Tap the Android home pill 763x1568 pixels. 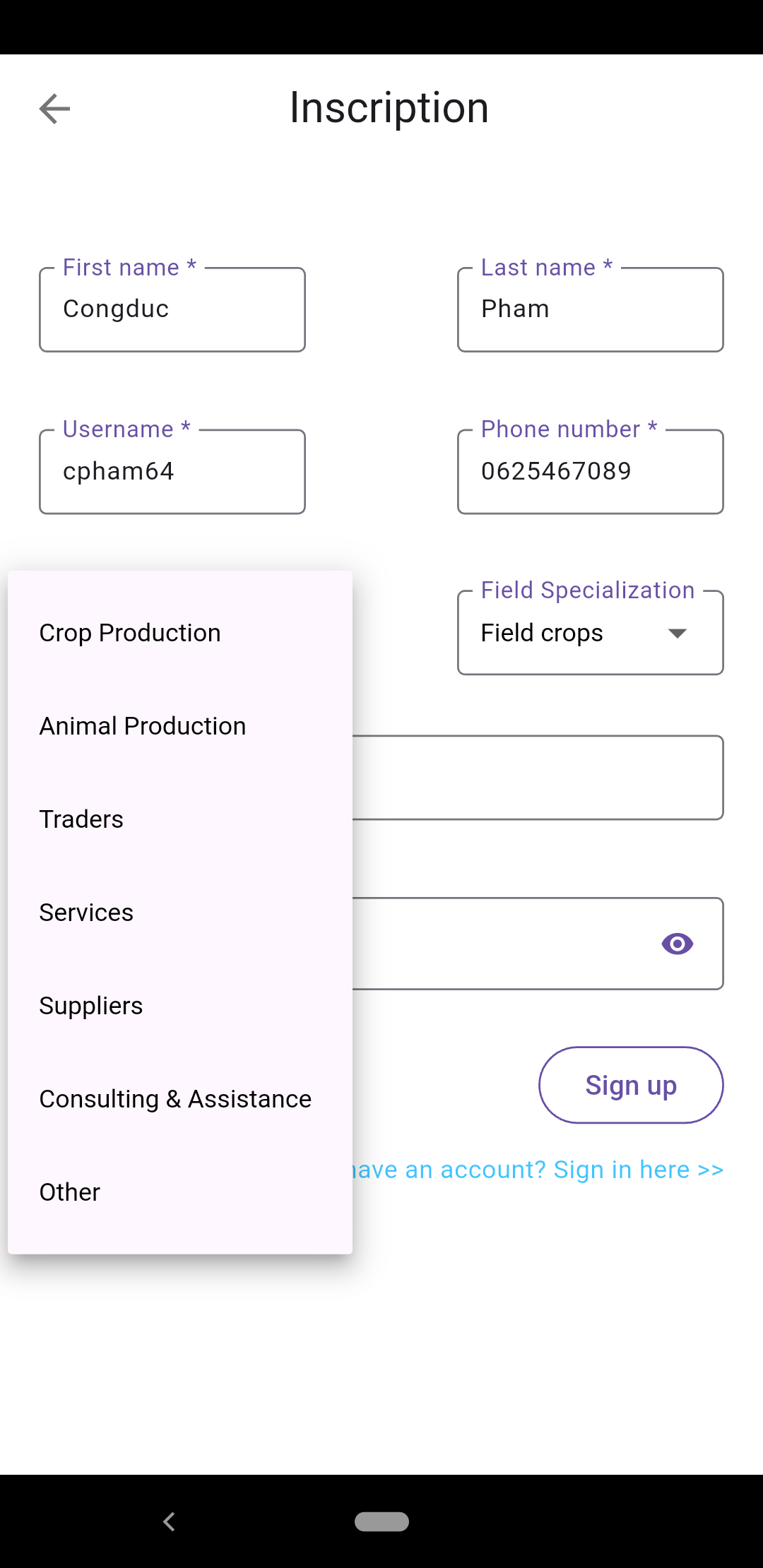pyautogui.click(x=381, y=1521)
